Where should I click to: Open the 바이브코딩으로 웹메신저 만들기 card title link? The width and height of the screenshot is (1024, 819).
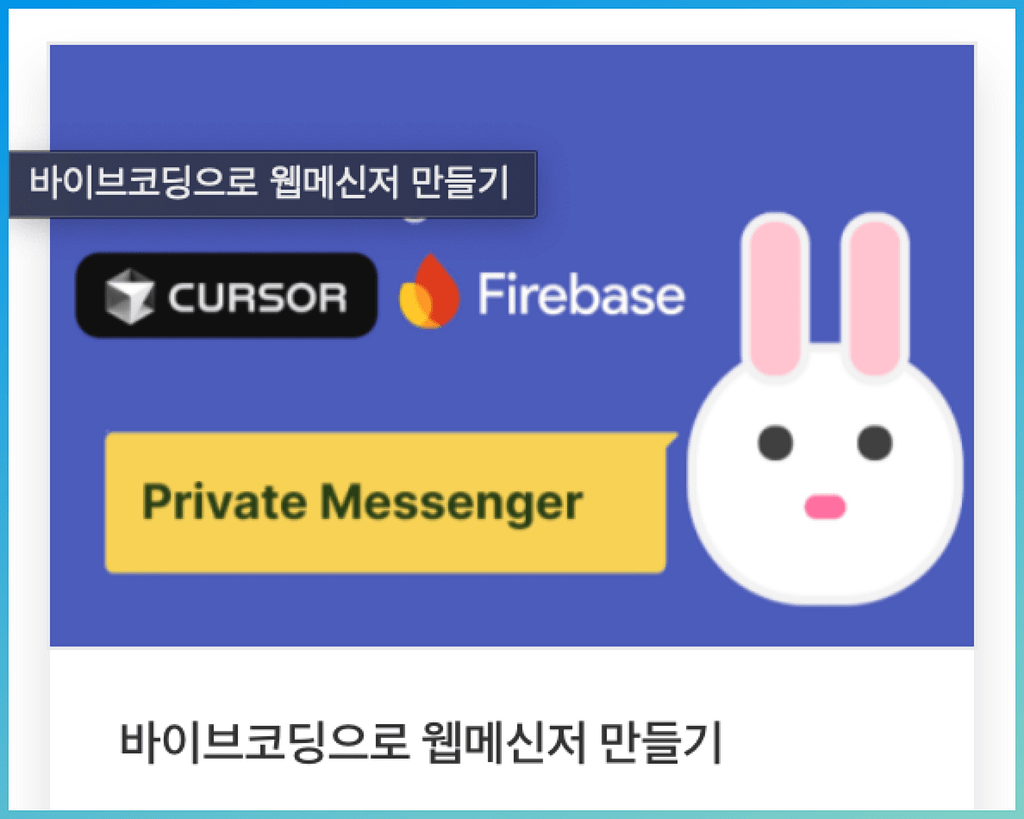(x=421, y=743)
